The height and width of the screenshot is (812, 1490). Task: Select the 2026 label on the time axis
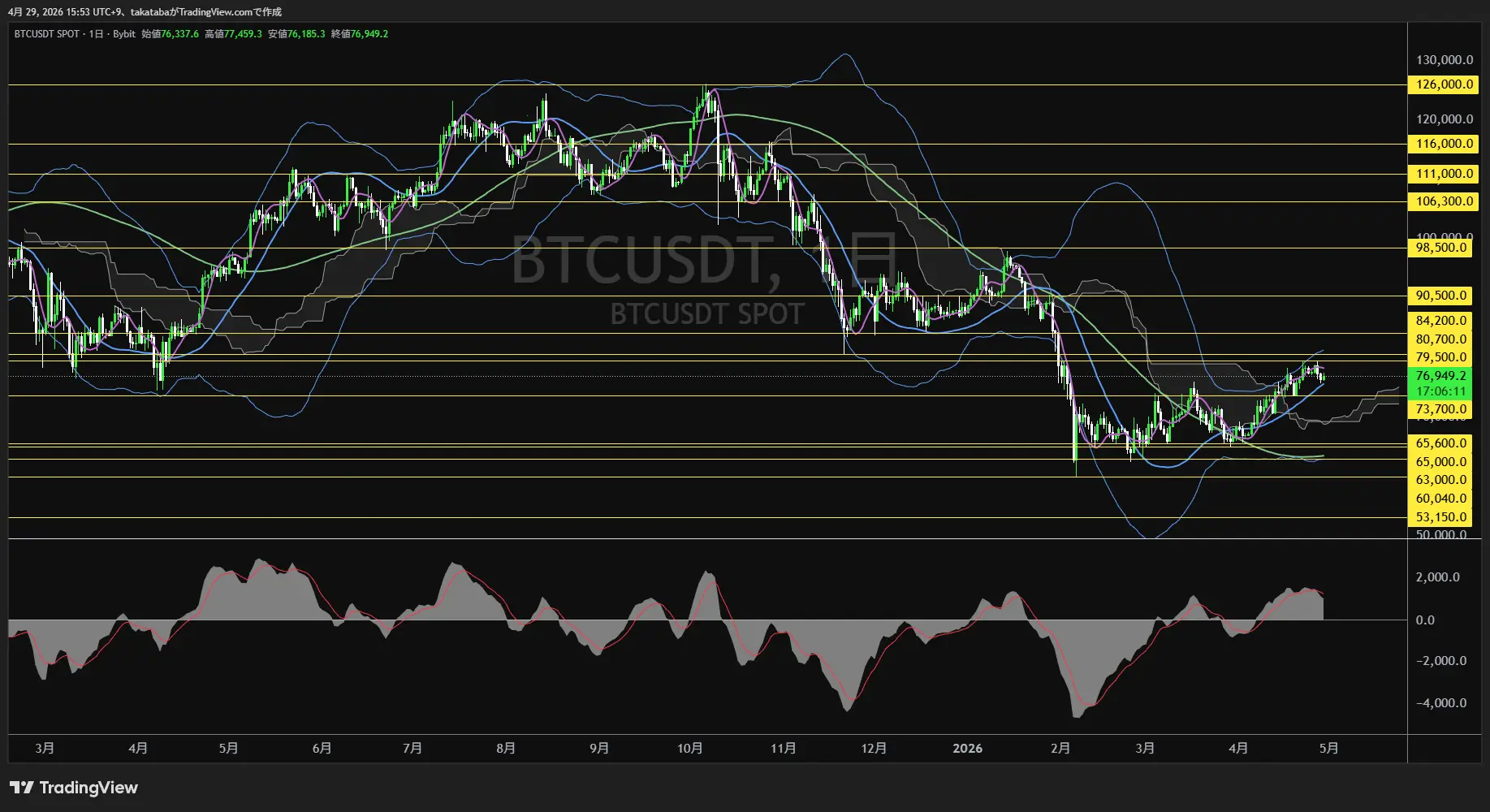968,748
